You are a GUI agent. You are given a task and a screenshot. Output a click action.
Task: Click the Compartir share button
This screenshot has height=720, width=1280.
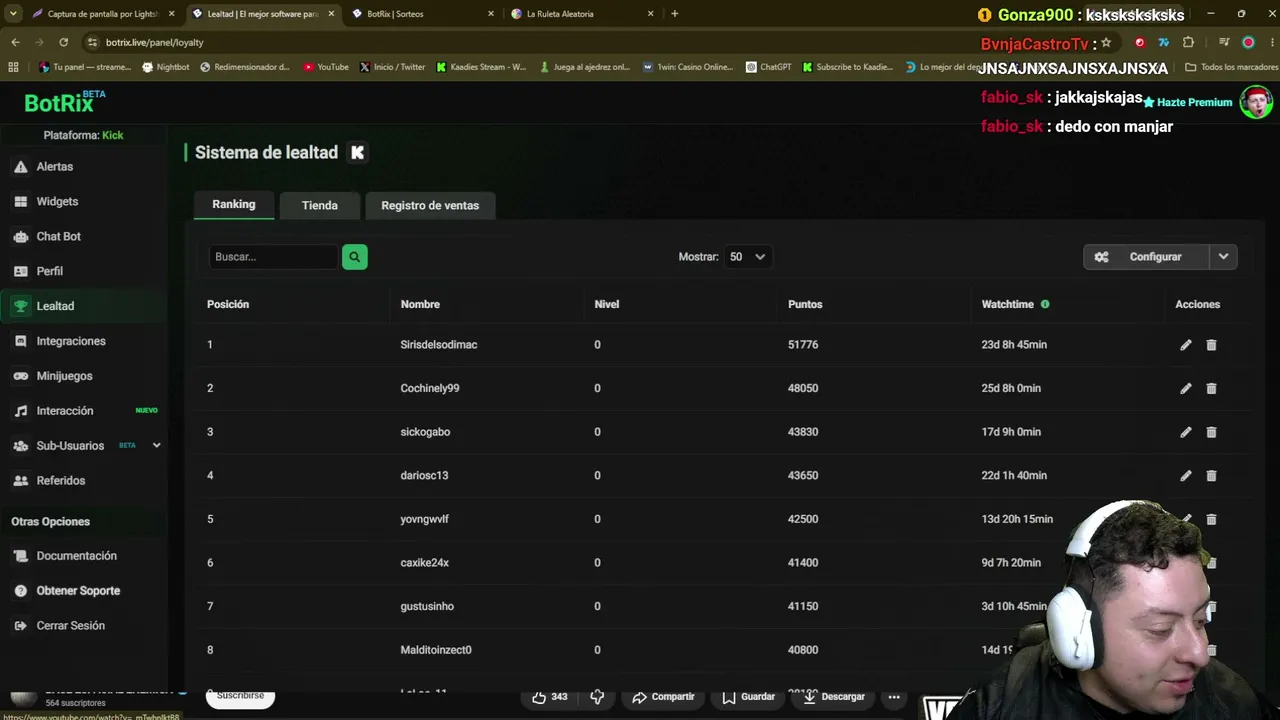pos(664,697)
